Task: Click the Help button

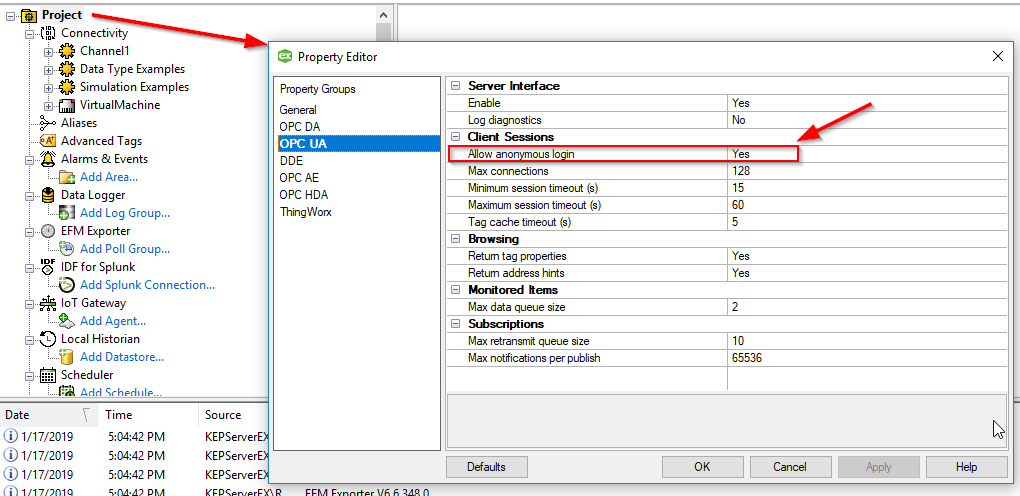Action: point(967,467)
